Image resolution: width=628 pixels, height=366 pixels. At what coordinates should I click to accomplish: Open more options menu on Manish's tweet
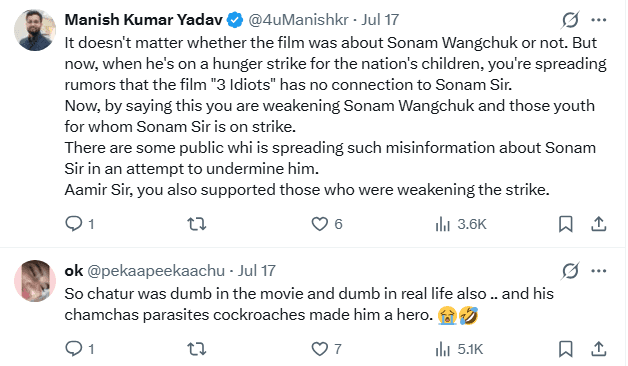(599, 20)
